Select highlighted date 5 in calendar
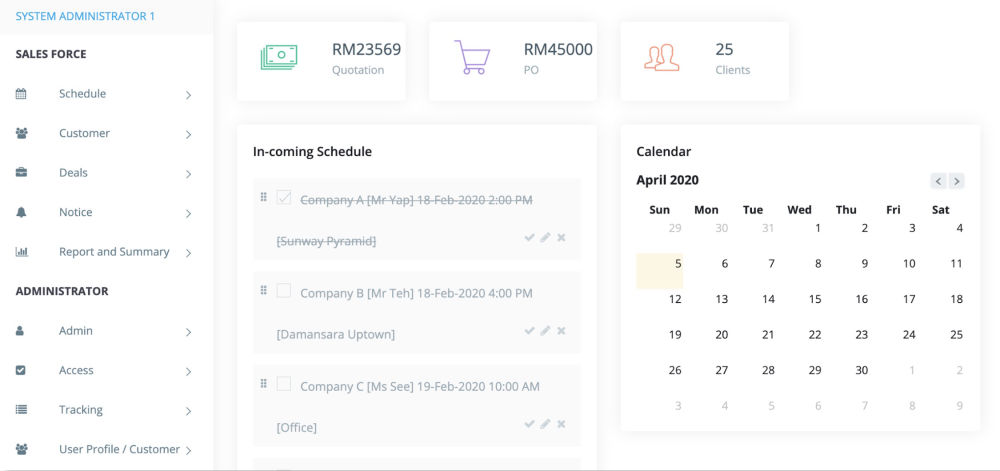1000x471 pixels. (x=678, y=264)
